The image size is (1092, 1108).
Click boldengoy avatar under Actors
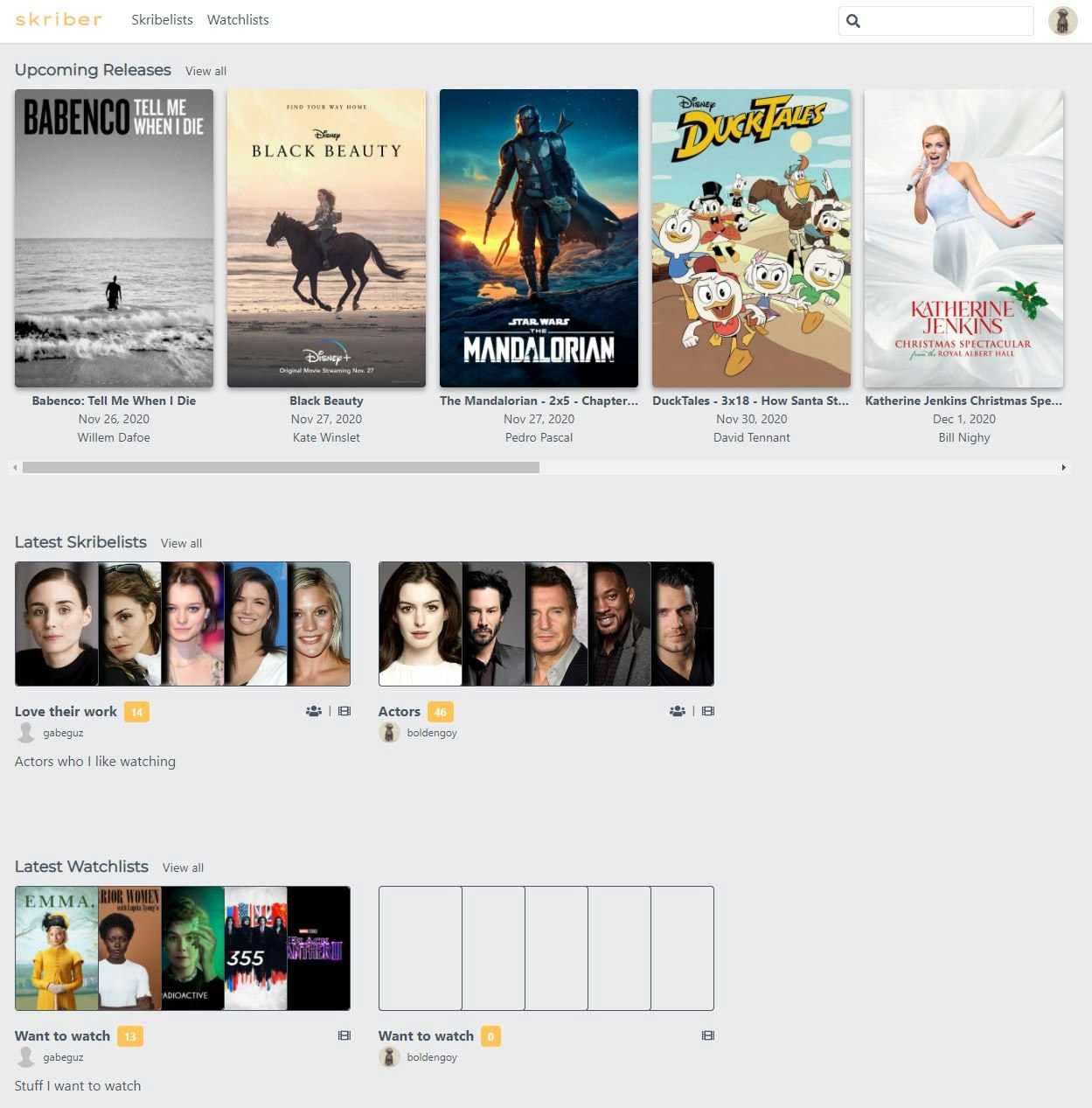pos(389,733)
